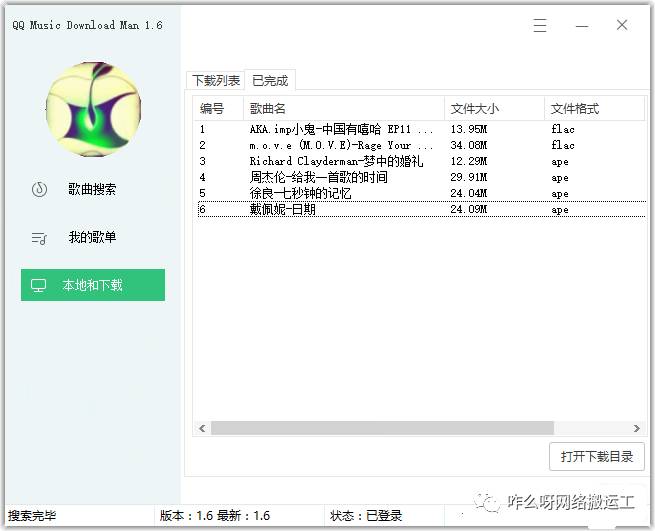The width and height of the screenshot is (655, 531).
Task: Click the left arrow of horizontal scrollbar
Action: pyautogui.click(x=202, y=428)
